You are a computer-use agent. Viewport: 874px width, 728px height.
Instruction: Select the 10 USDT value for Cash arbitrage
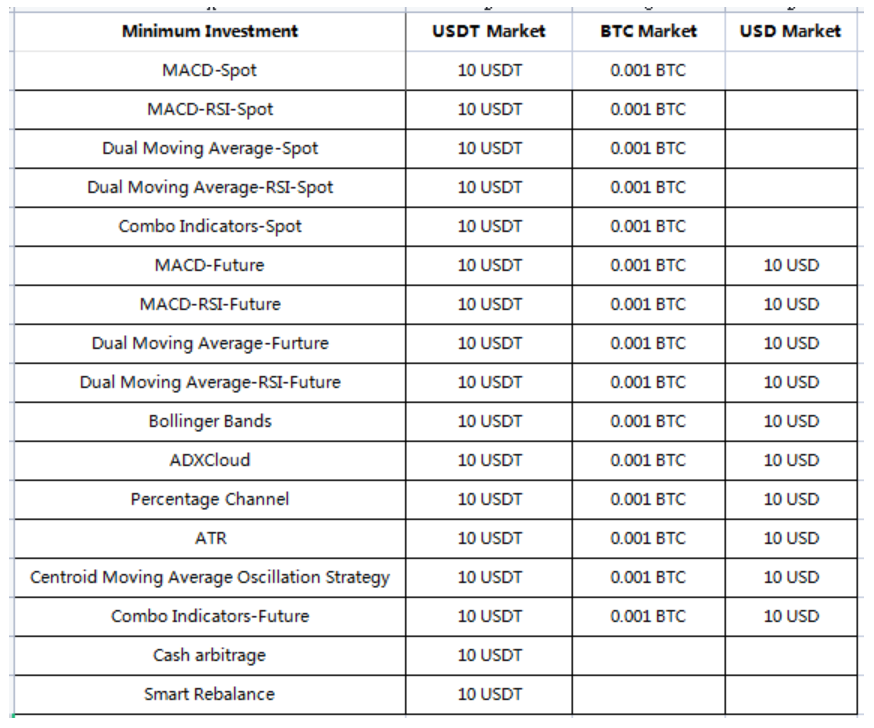click(x=489, y=656)
